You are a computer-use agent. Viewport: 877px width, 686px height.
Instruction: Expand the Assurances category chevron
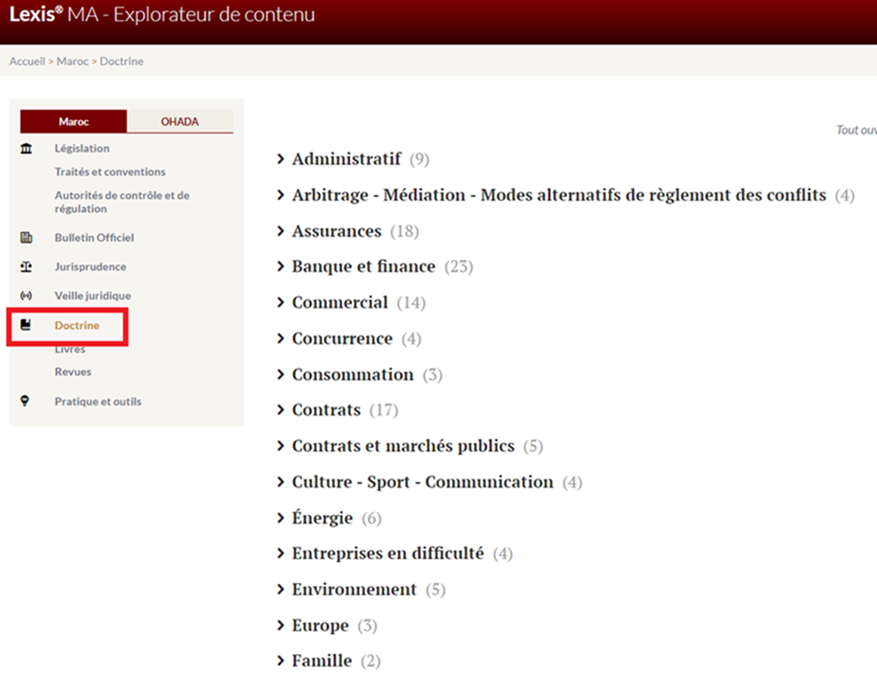click(281, 231)
